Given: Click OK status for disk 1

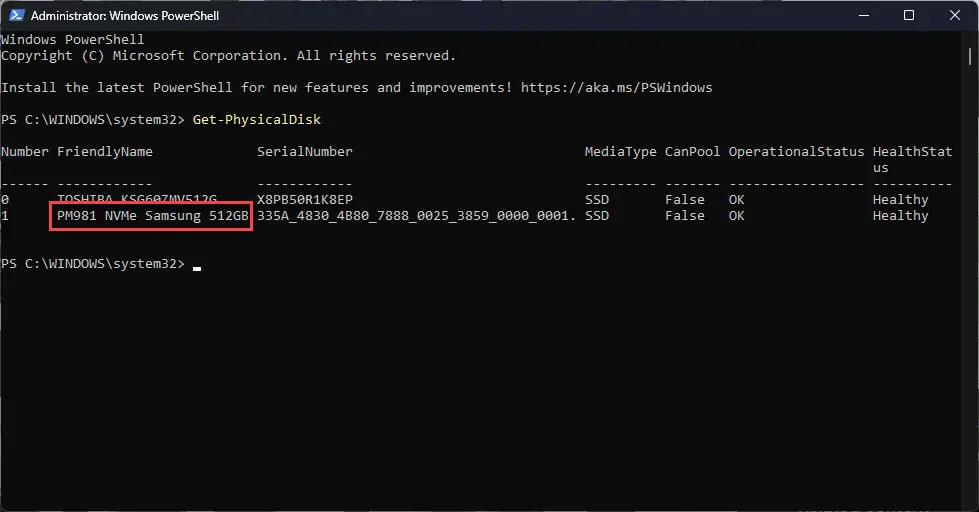Looking at the screenshot, I should [x=737, y=216].
